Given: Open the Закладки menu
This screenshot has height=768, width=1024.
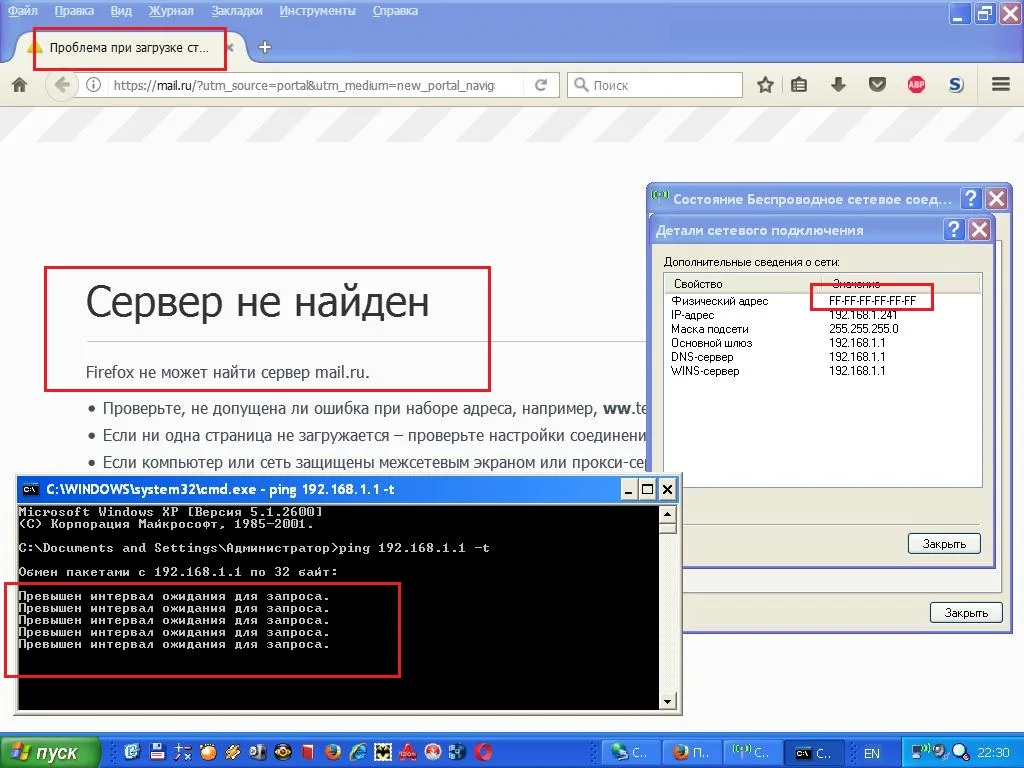Looking at the screenshot, I should click(236, 11).
